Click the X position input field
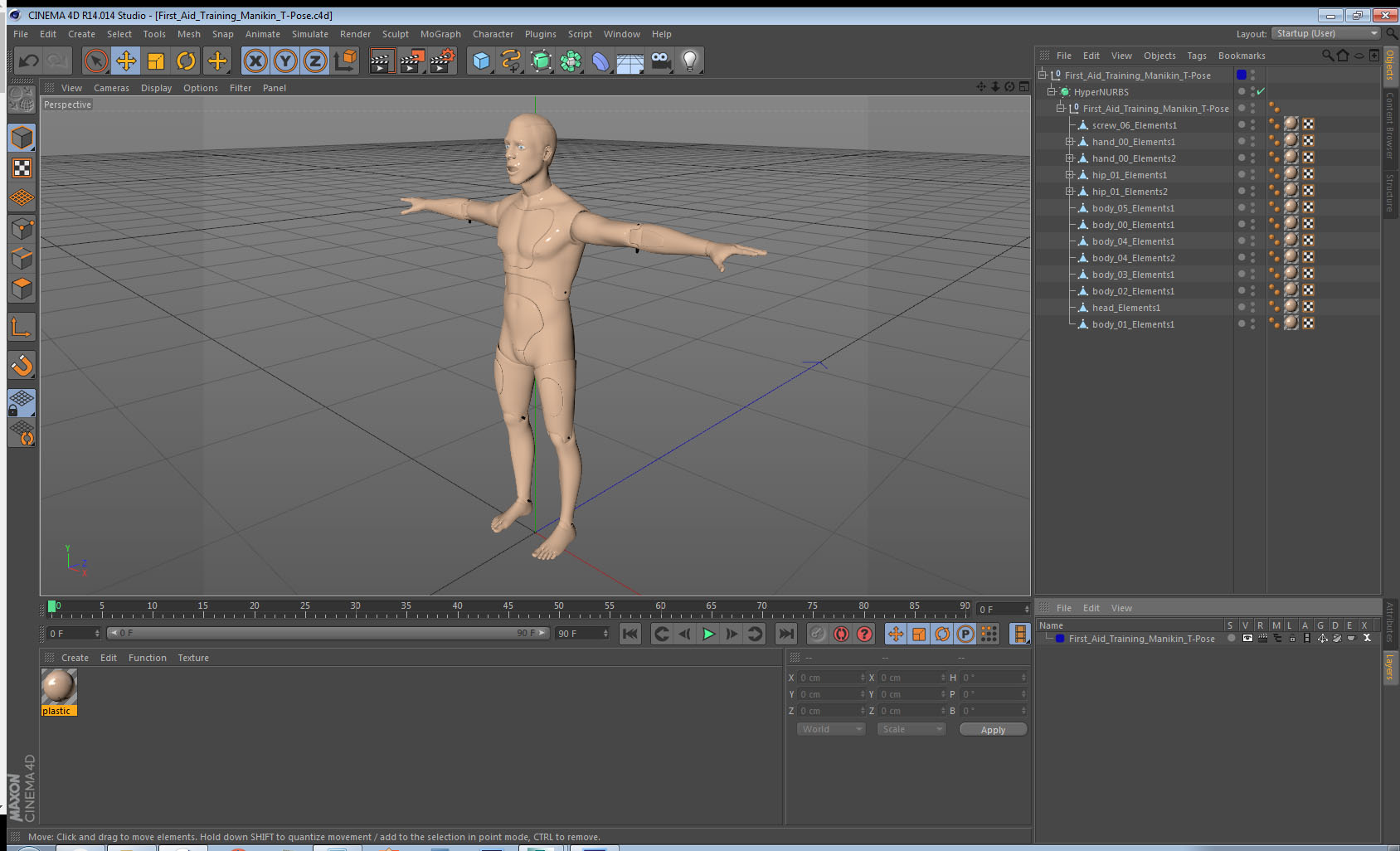Screen dimensions: 1400x851 (831, 678)
